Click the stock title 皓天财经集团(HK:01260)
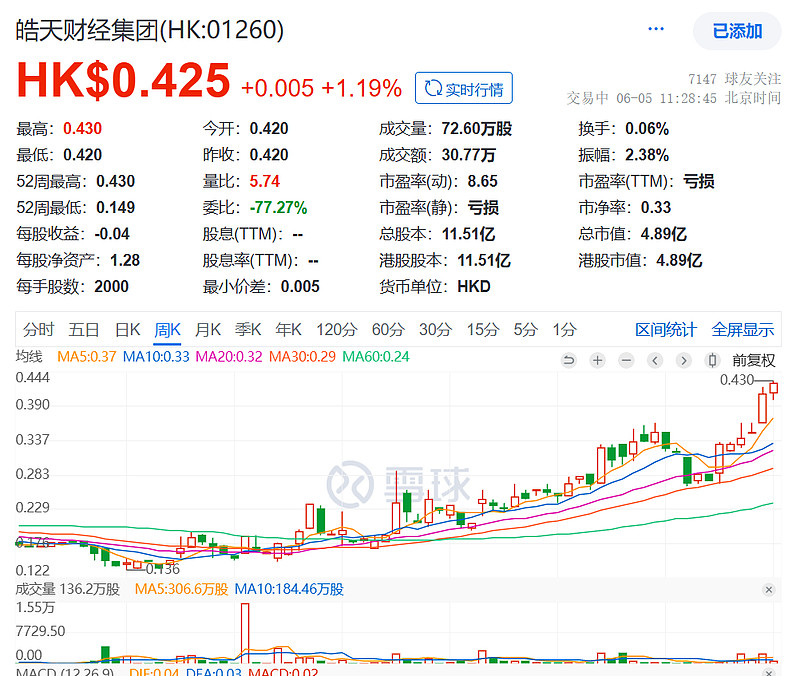 pyautogui.click(x=149, y=30)
